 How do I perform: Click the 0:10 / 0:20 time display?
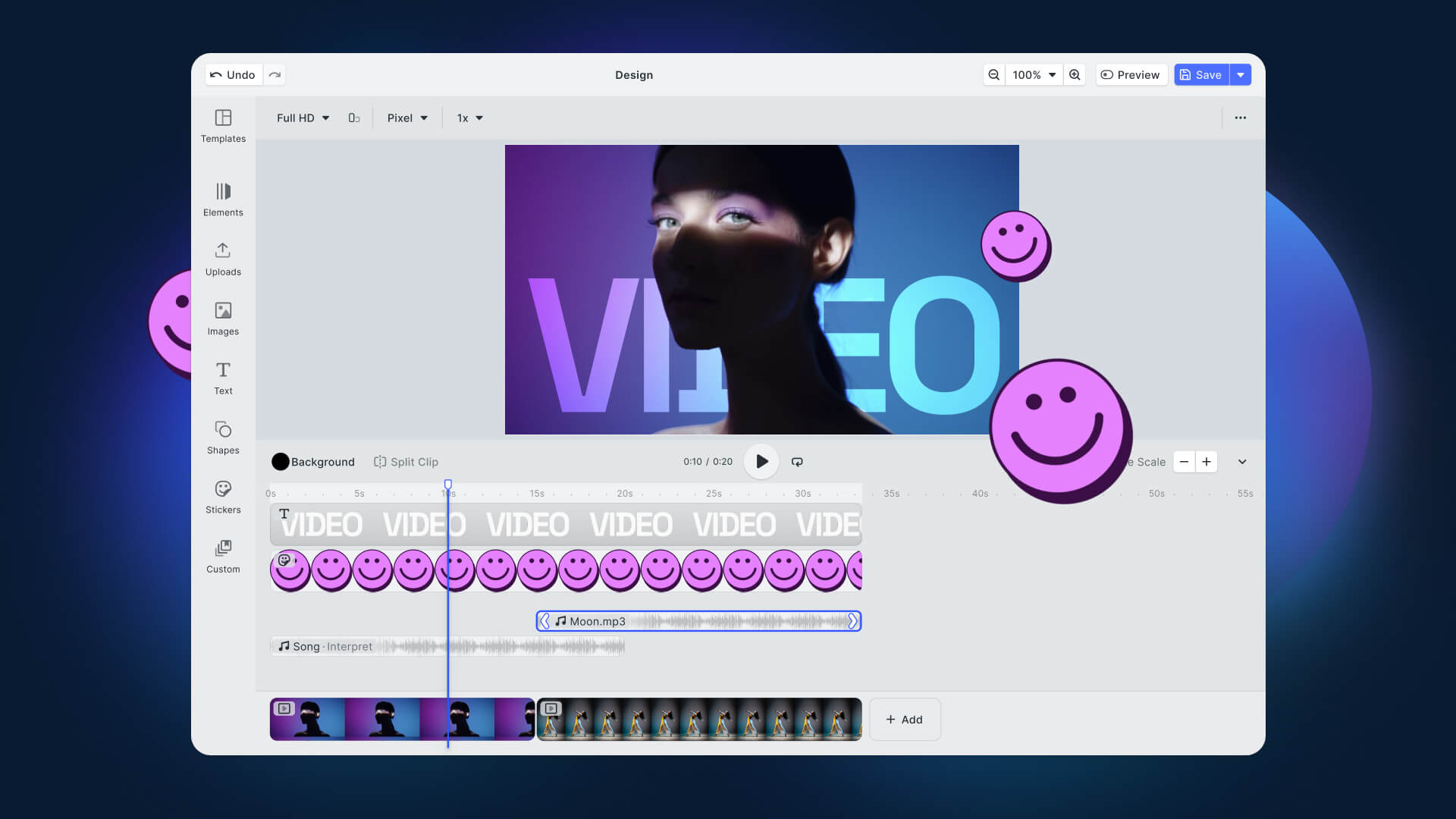[x=708, y=462]
